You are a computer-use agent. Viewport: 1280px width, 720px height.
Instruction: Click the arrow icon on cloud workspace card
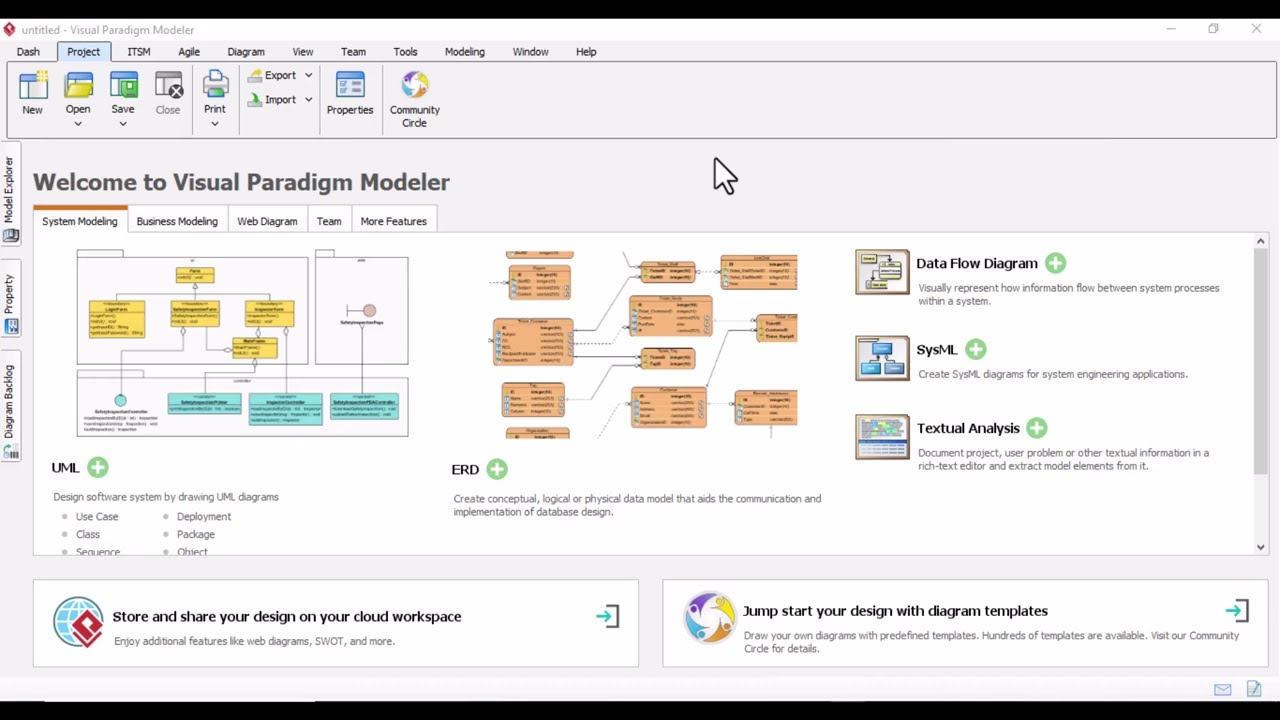(608, 616)
